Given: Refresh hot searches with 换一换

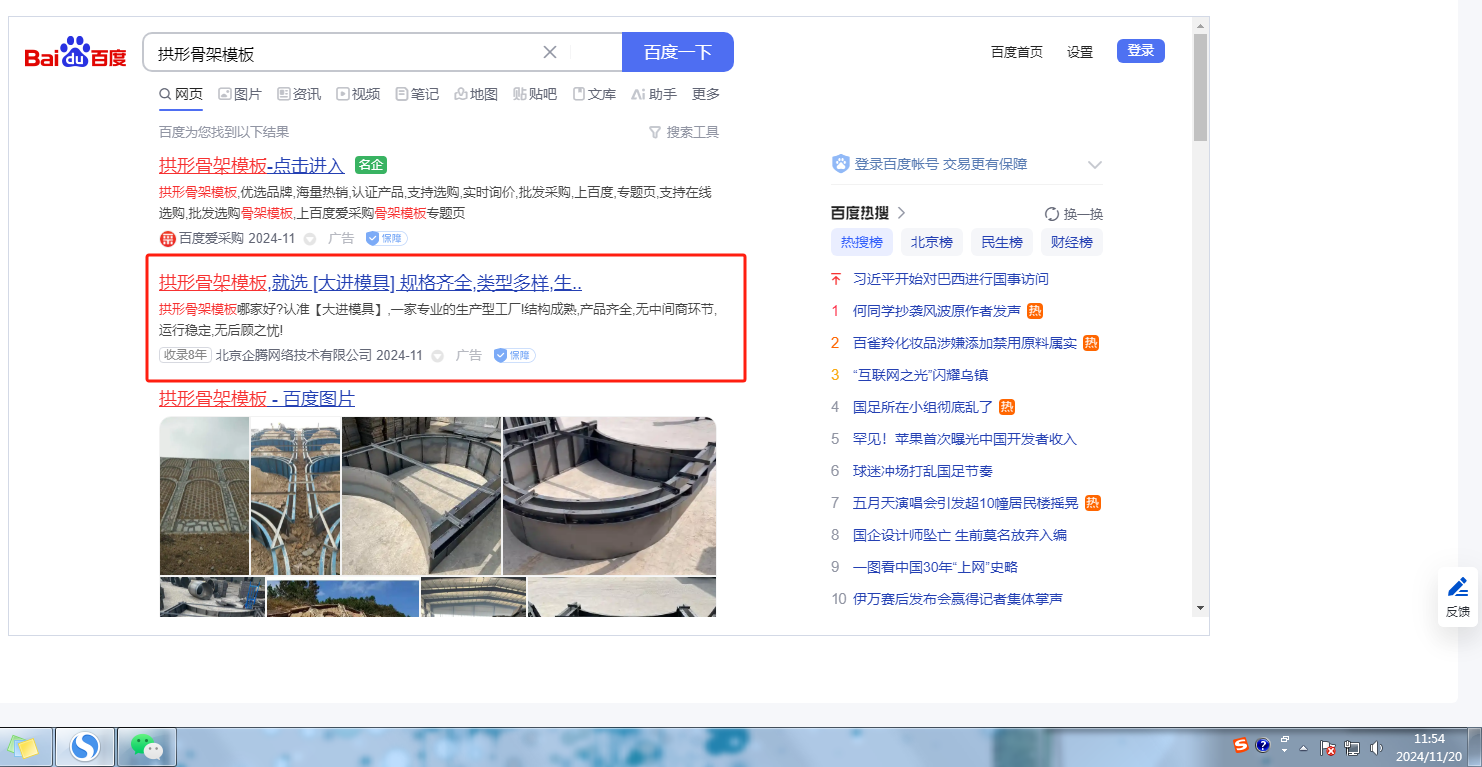Looking at the screenshot, I should tap(1074, 214).
